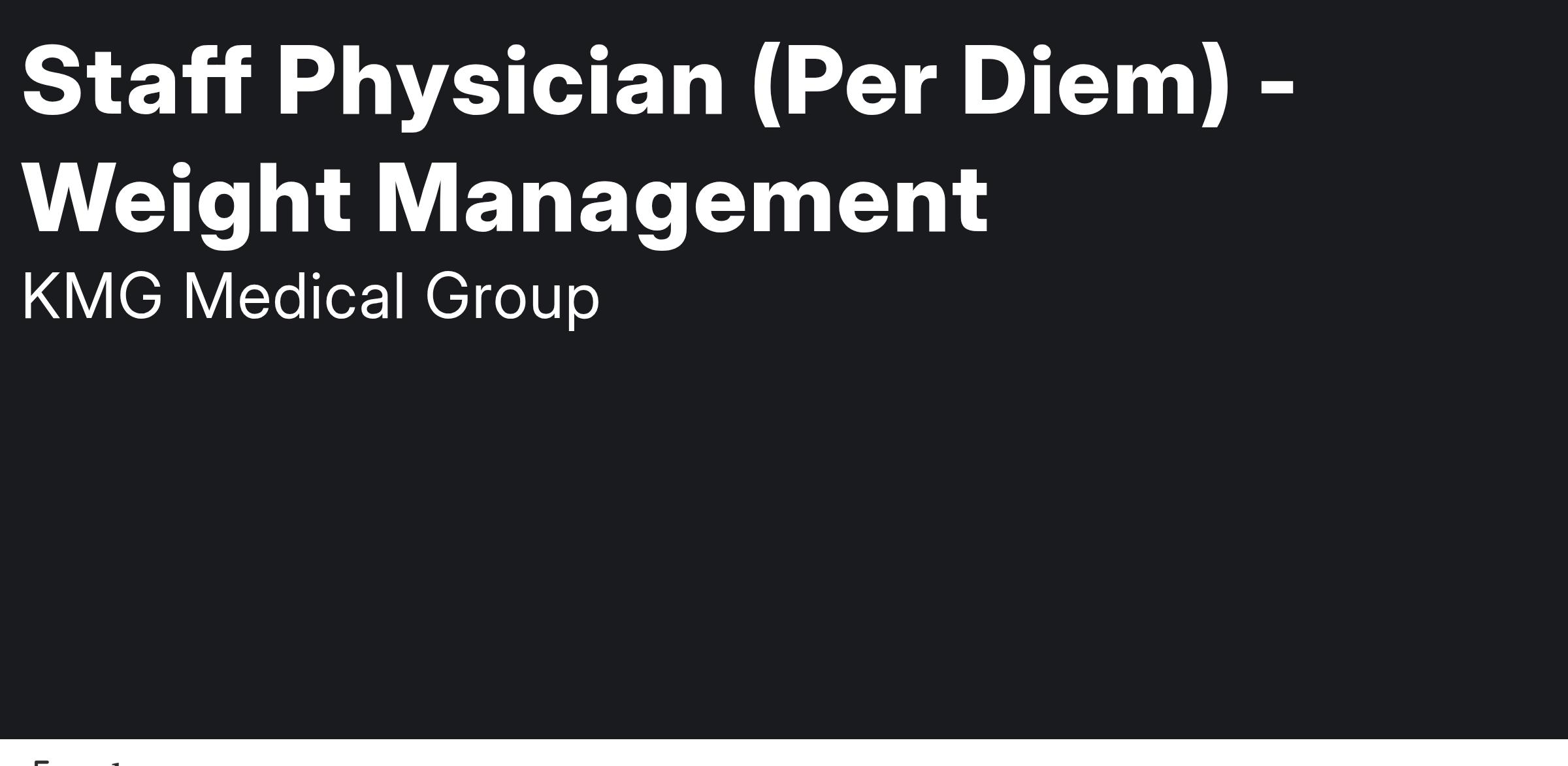Click the white section beneath the dark header
Screen dimensions: 1568x766
[x=784, y=752]
